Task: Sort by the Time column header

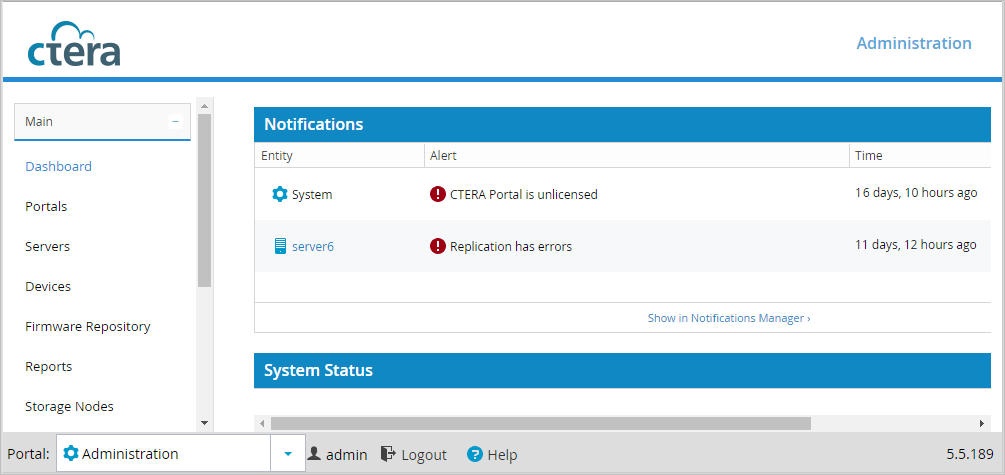Action: tap(920, 155)
